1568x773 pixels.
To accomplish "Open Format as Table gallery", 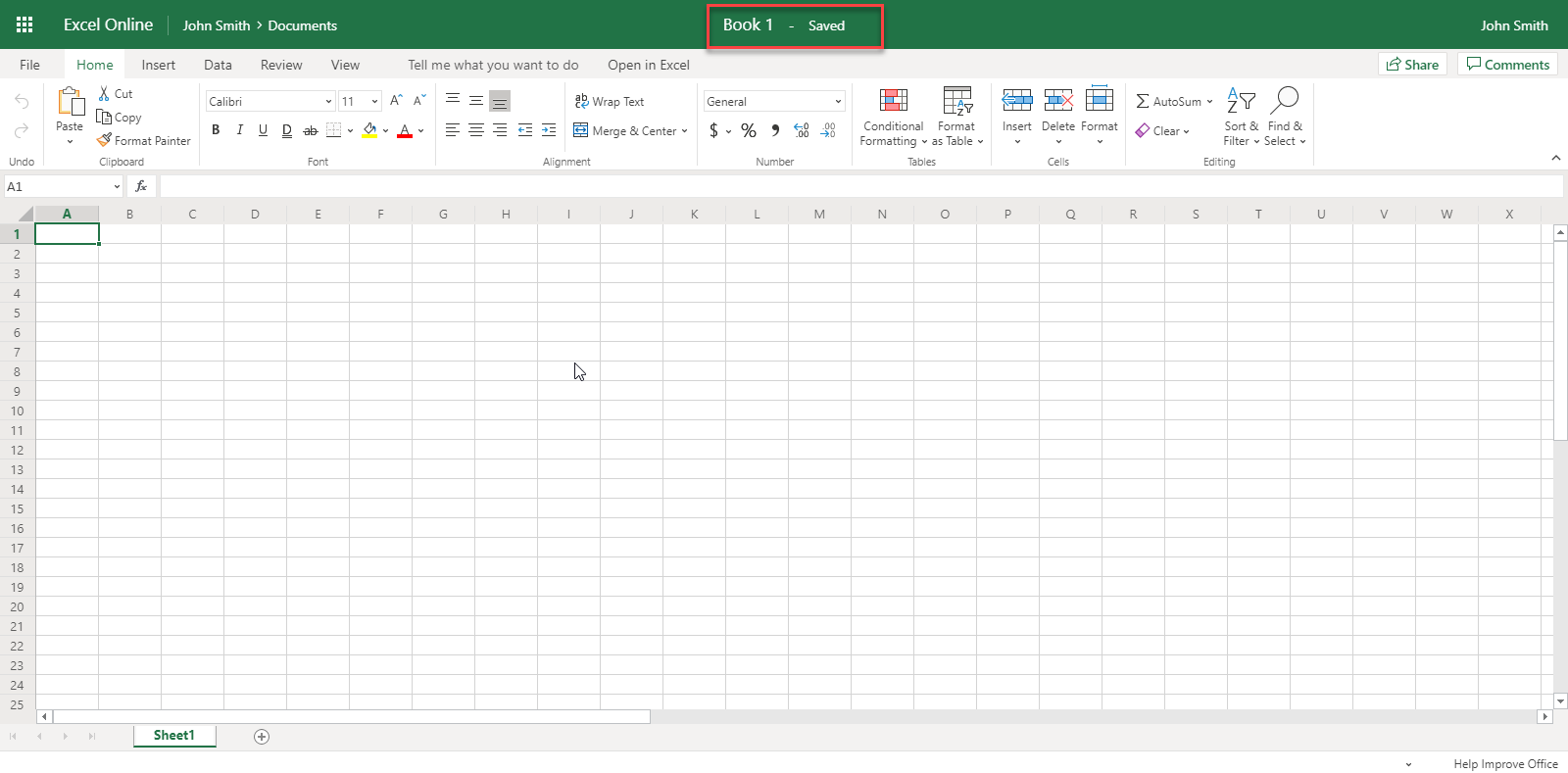I will (957, 118).
